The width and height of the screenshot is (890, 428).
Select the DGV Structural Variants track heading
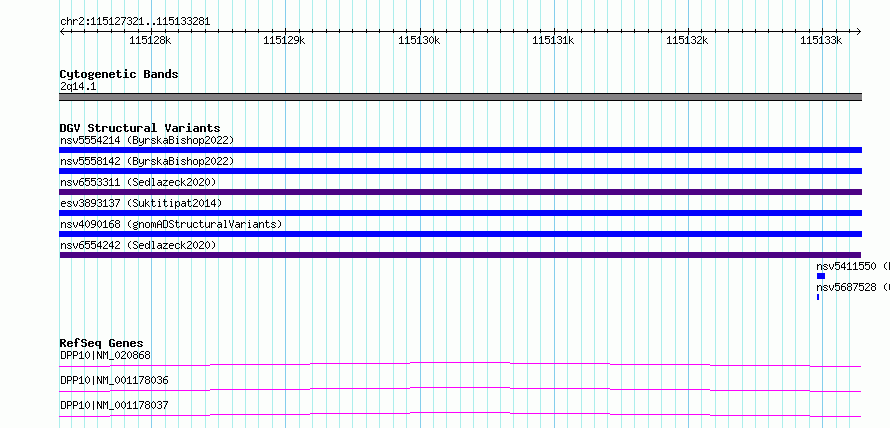[140, 128]
